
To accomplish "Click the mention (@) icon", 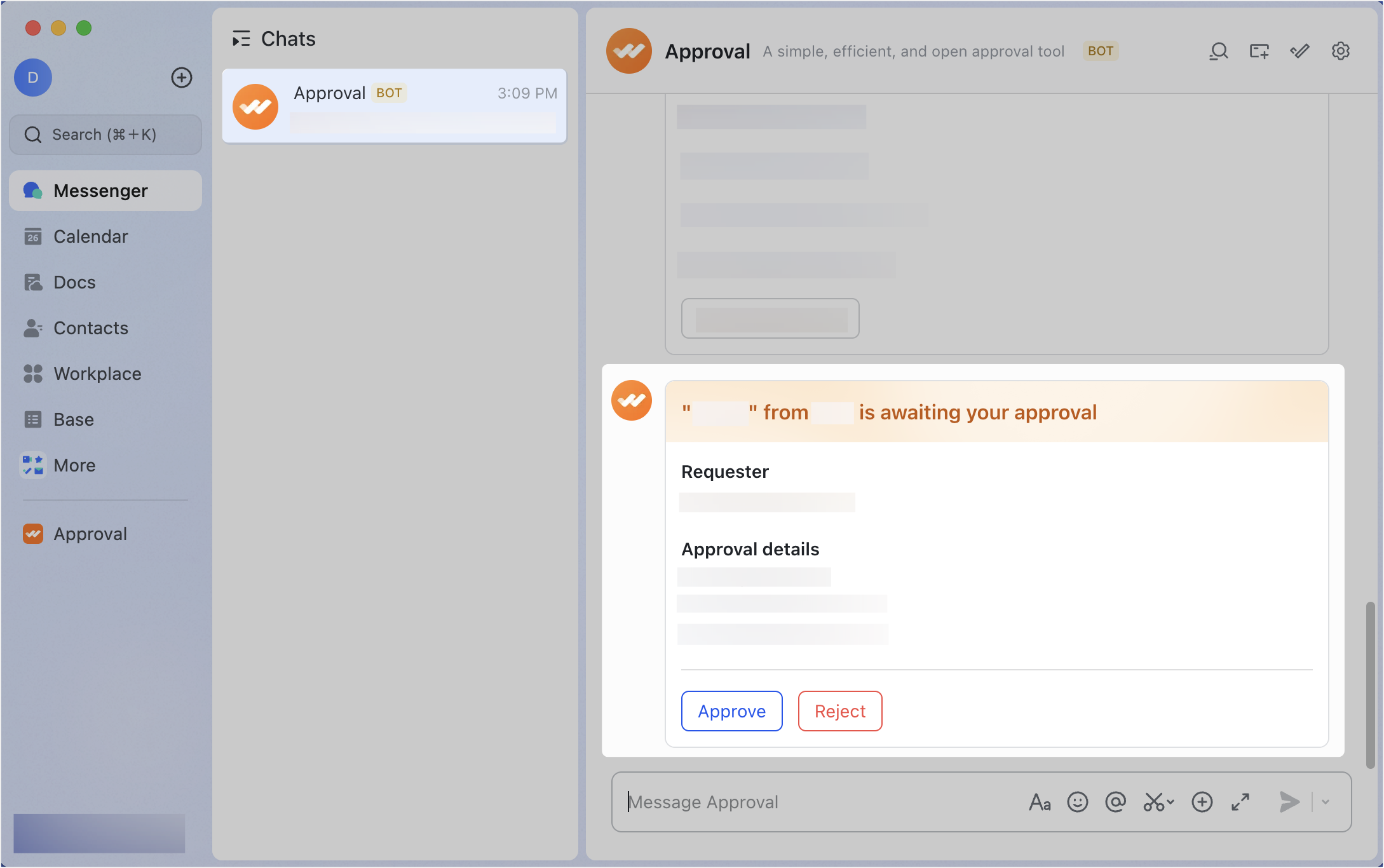I will [1115, 802].
